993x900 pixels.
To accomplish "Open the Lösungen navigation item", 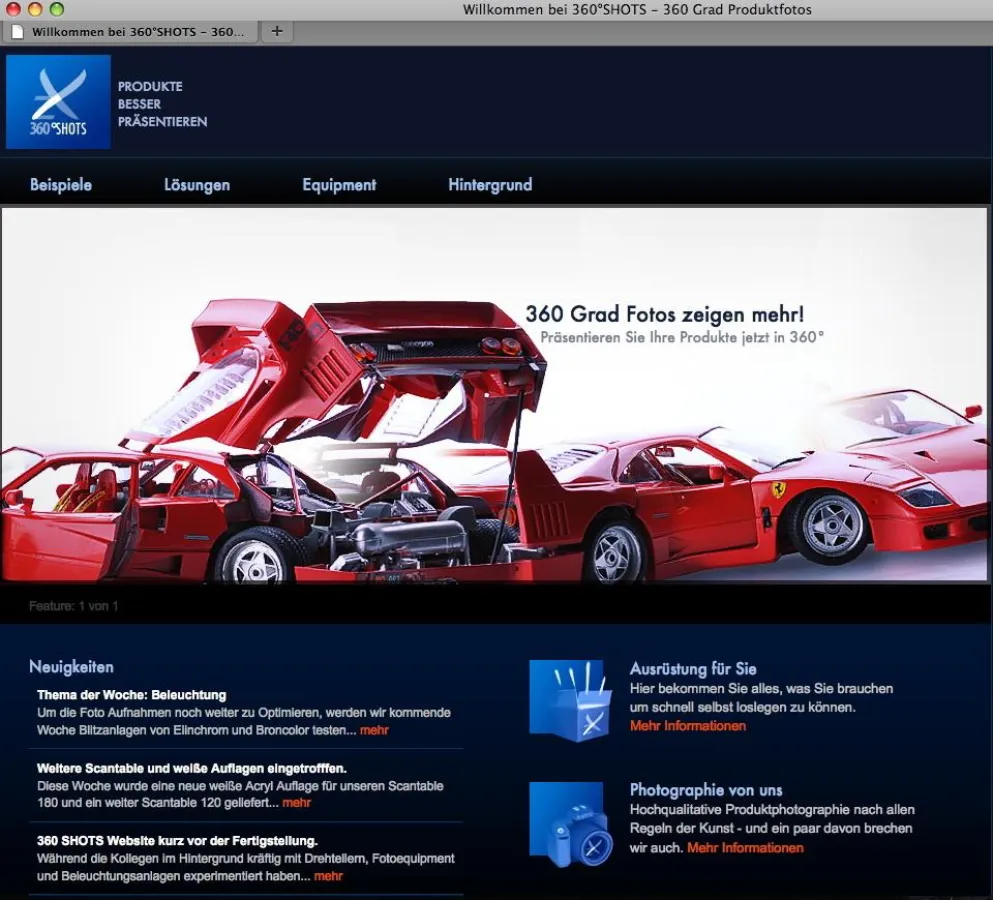I will 197,185.
